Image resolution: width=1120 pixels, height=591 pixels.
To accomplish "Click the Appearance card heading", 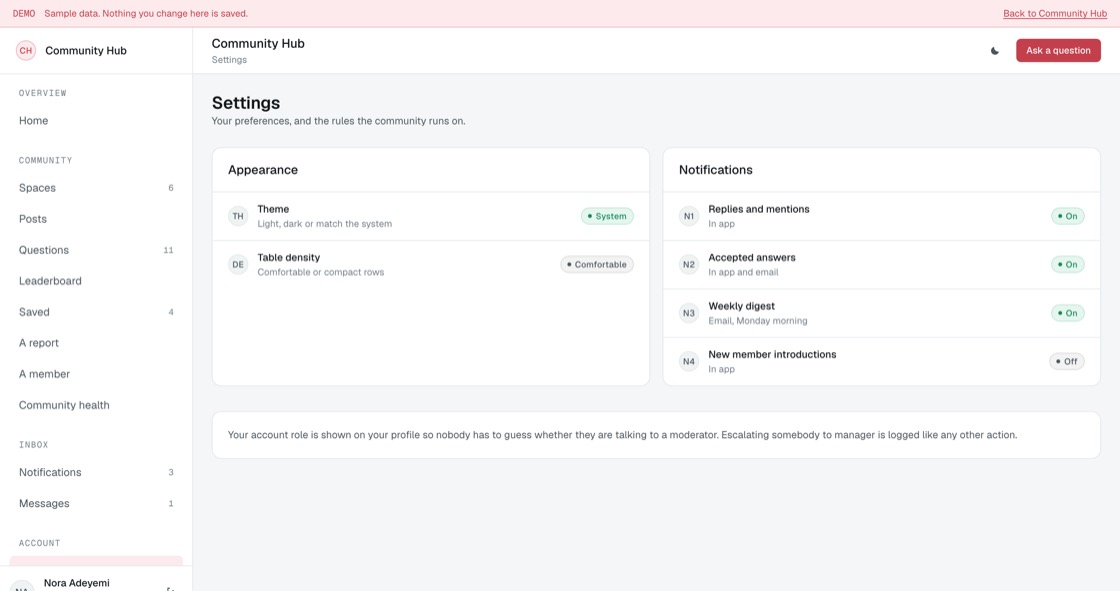I will (x=263, y=170).
